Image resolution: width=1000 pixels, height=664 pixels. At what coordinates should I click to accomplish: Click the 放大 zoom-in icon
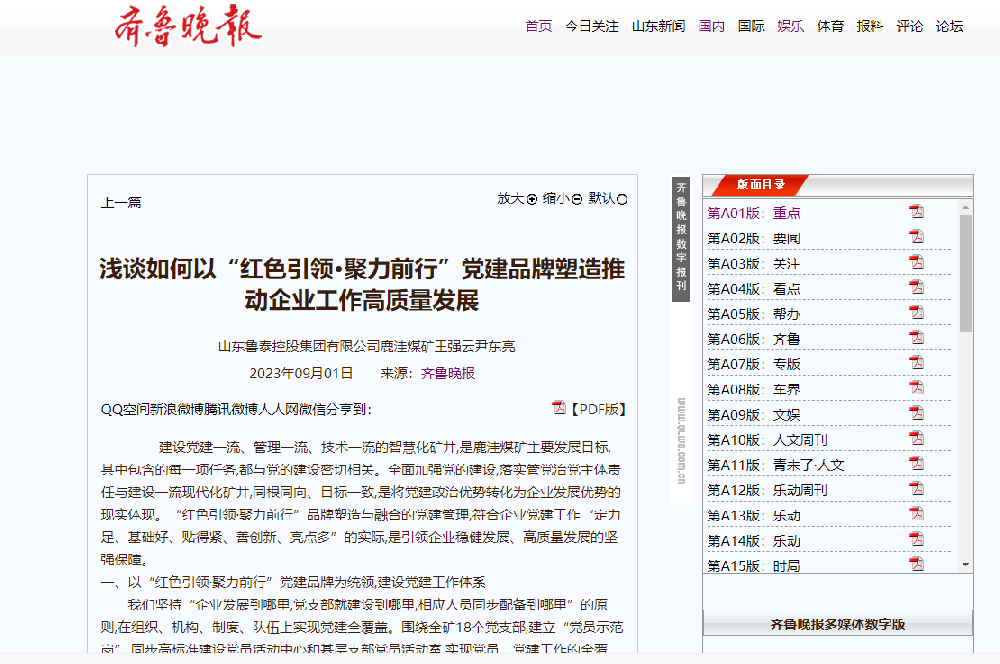tap(532, 200)
